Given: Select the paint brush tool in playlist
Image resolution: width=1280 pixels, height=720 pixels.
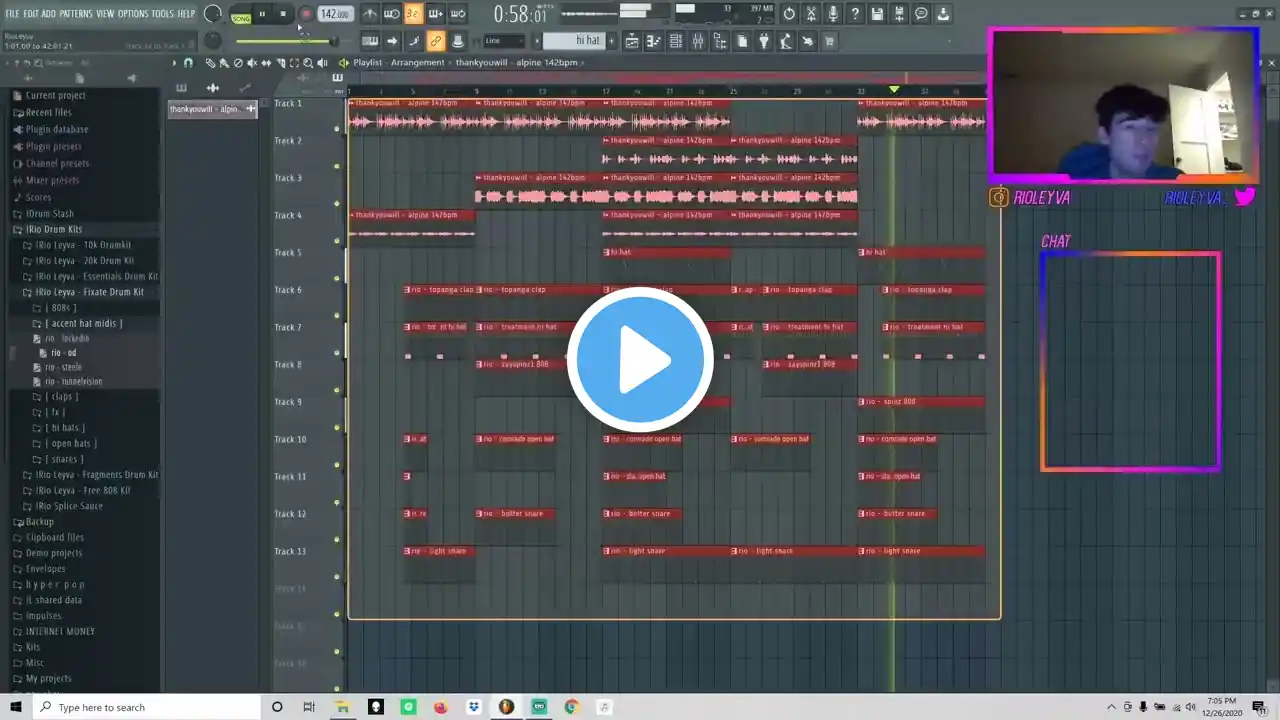Looking at the screenshot, I should [224, 63].
